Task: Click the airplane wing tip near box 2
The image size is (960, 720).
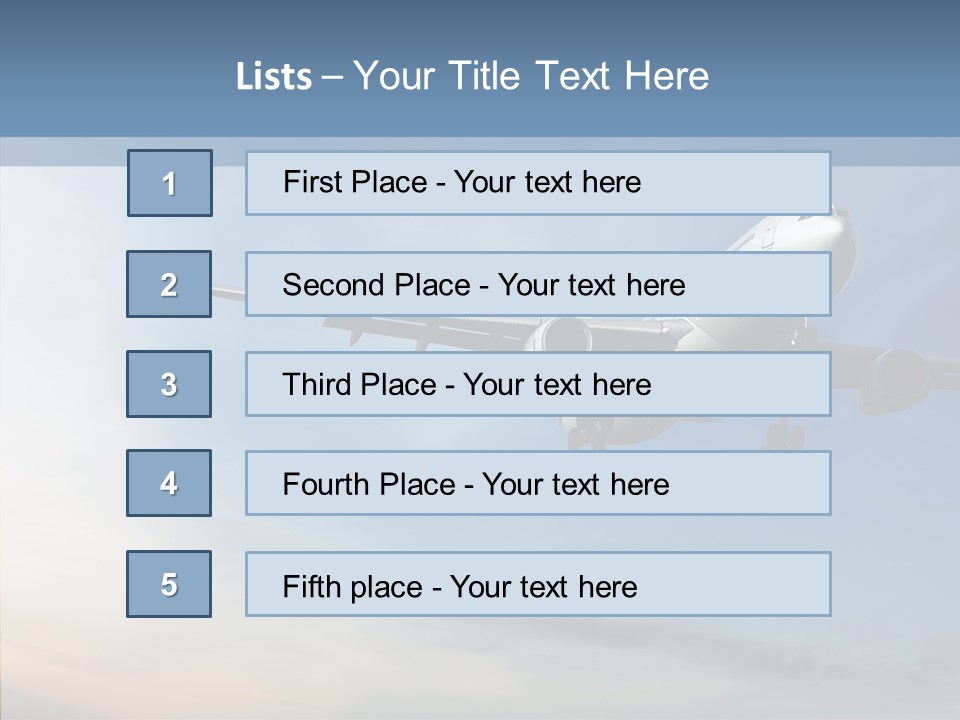Action: point(228,294)
